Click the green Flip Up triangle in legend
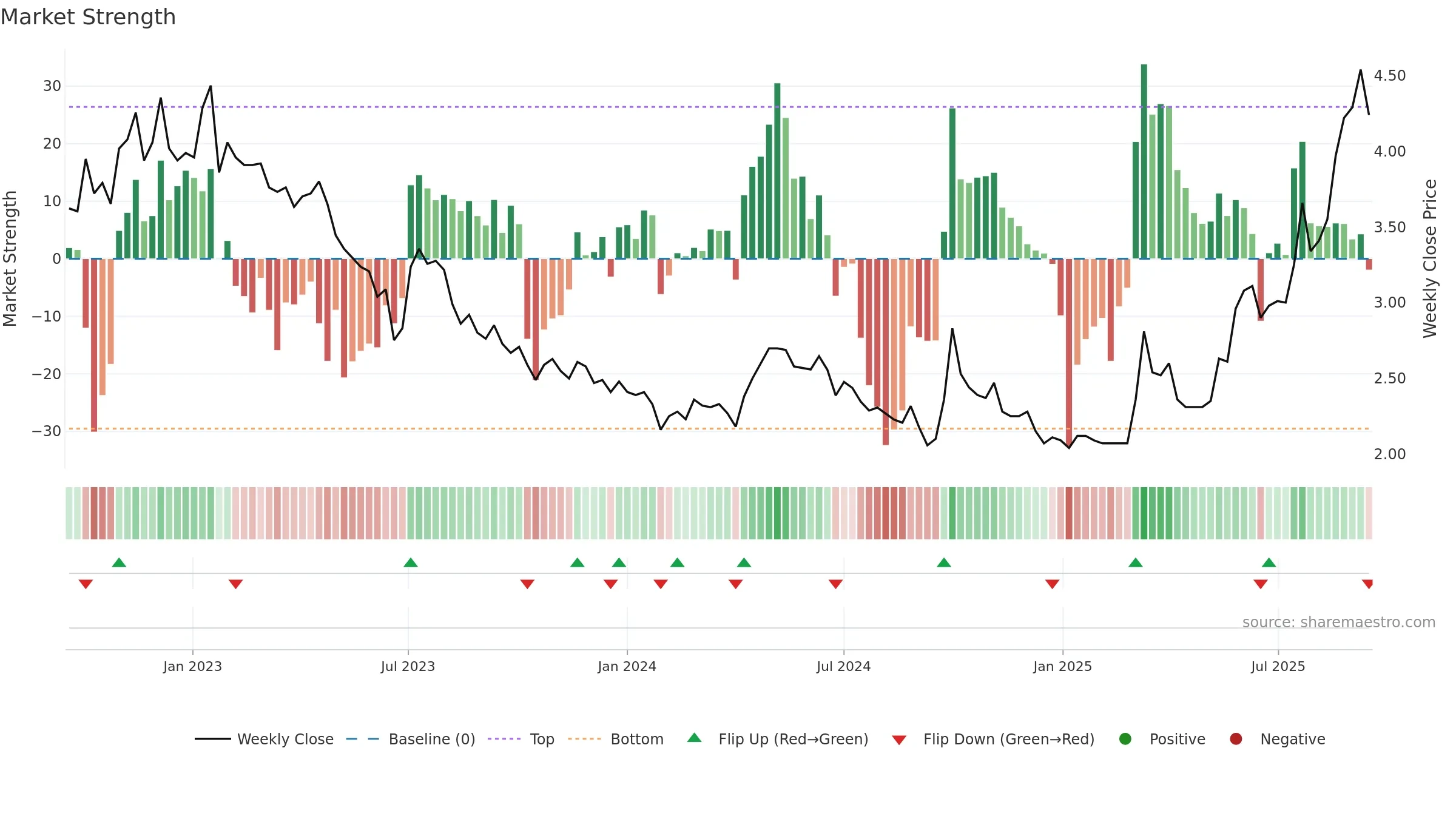 click(x=695, y=738)
